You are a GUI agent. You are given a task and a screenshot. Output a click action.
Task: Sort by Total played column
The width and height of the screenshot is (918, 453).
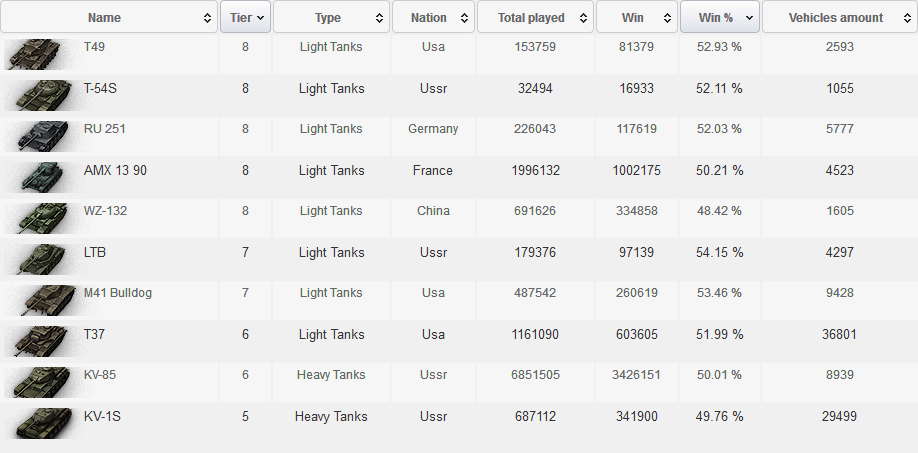(534, 17)
